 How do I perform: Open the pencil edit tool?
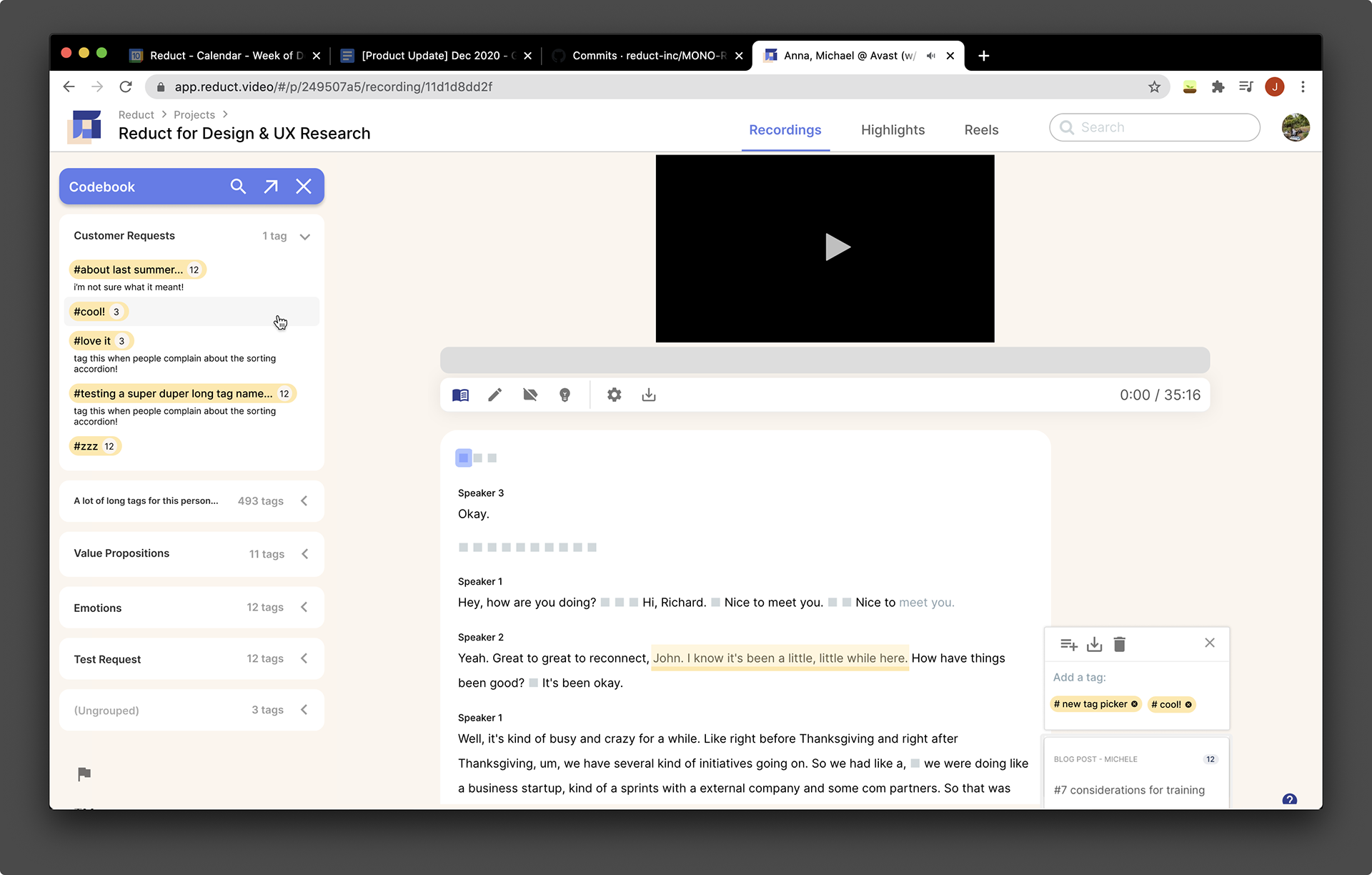tap(495, 395)
